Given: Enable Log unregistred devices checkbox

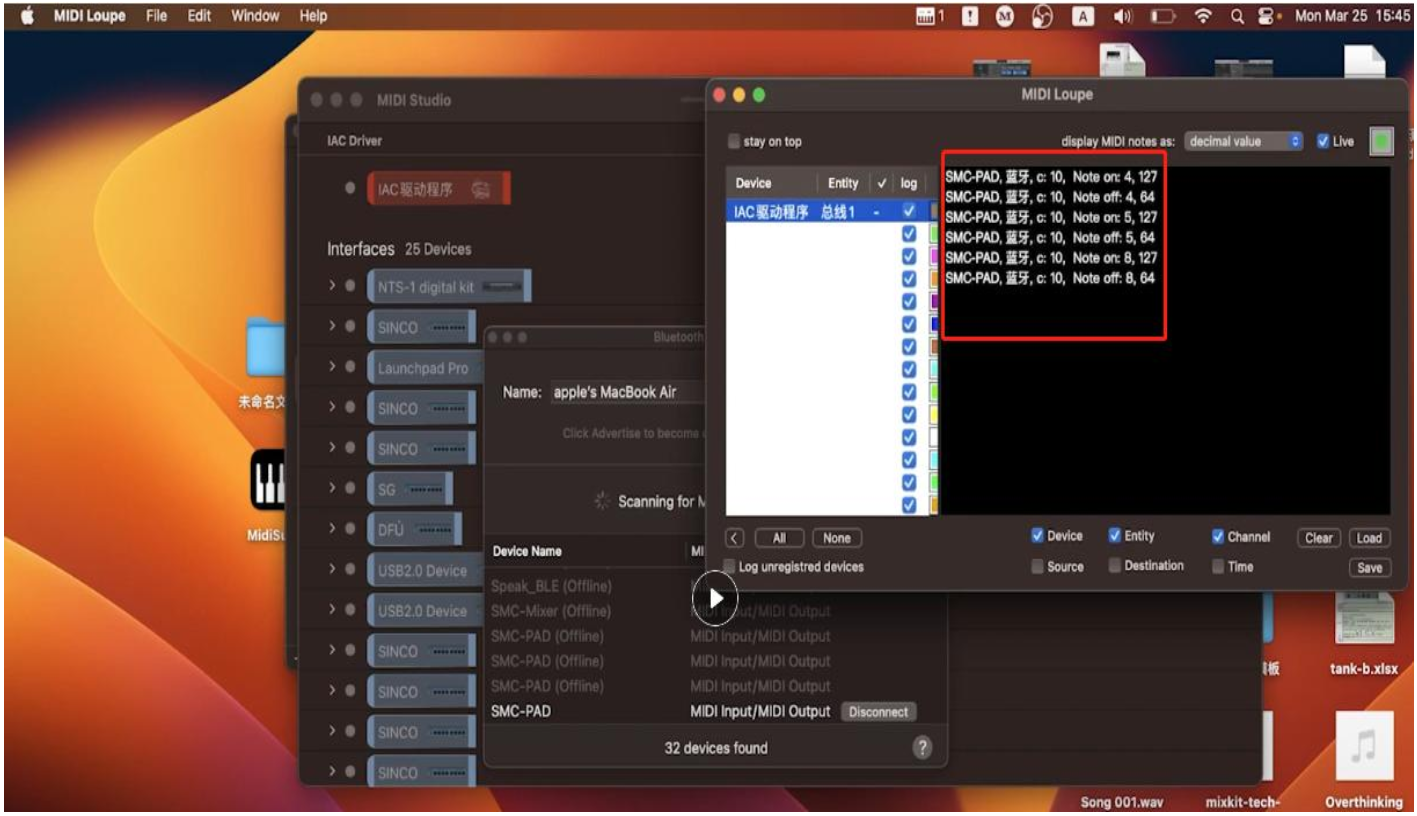Looking at the screenshot, I should [x=731, y=567].
